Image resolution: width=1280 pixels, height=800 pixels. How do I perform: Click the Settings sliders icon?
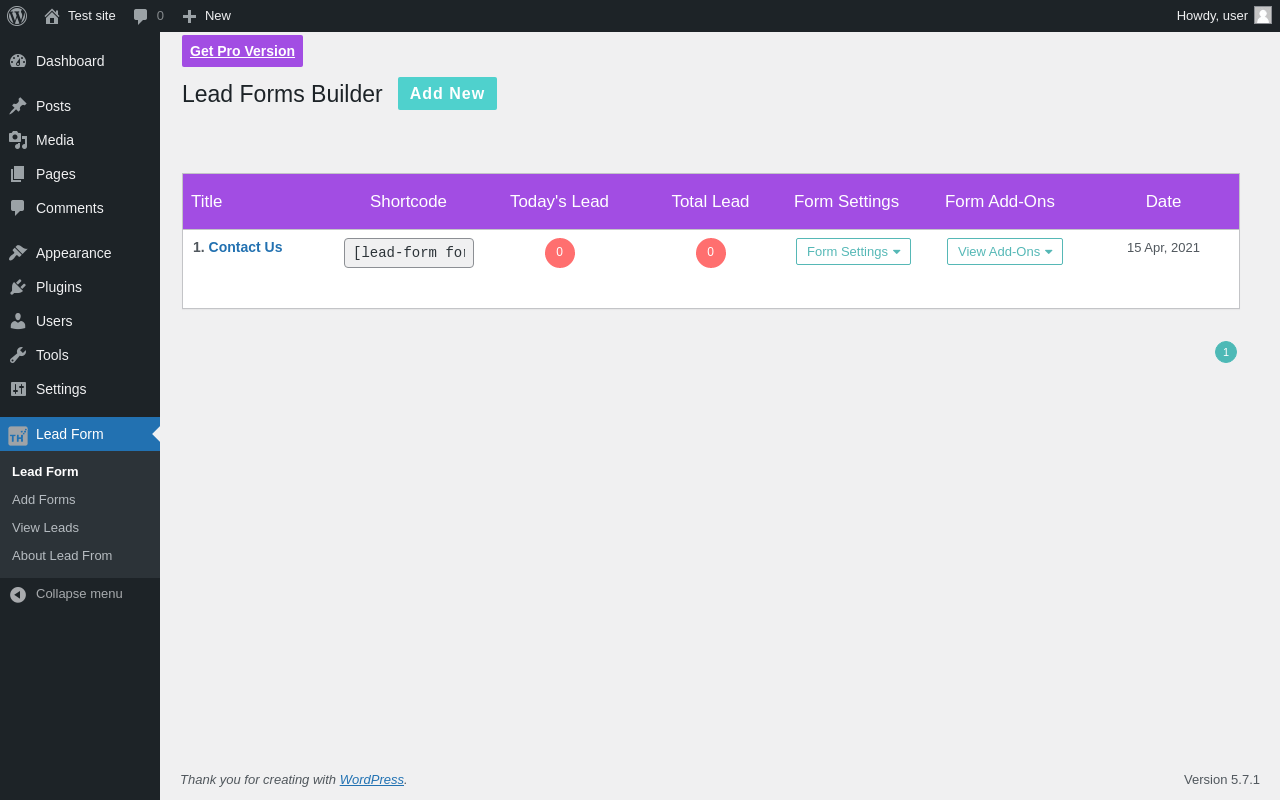click(x=18, y=389)
